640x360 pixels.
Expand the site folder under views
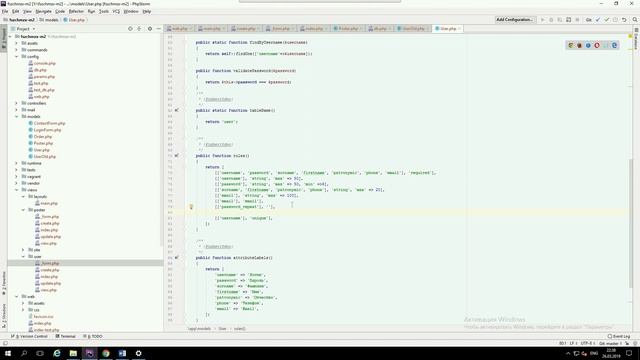(23, 250)
